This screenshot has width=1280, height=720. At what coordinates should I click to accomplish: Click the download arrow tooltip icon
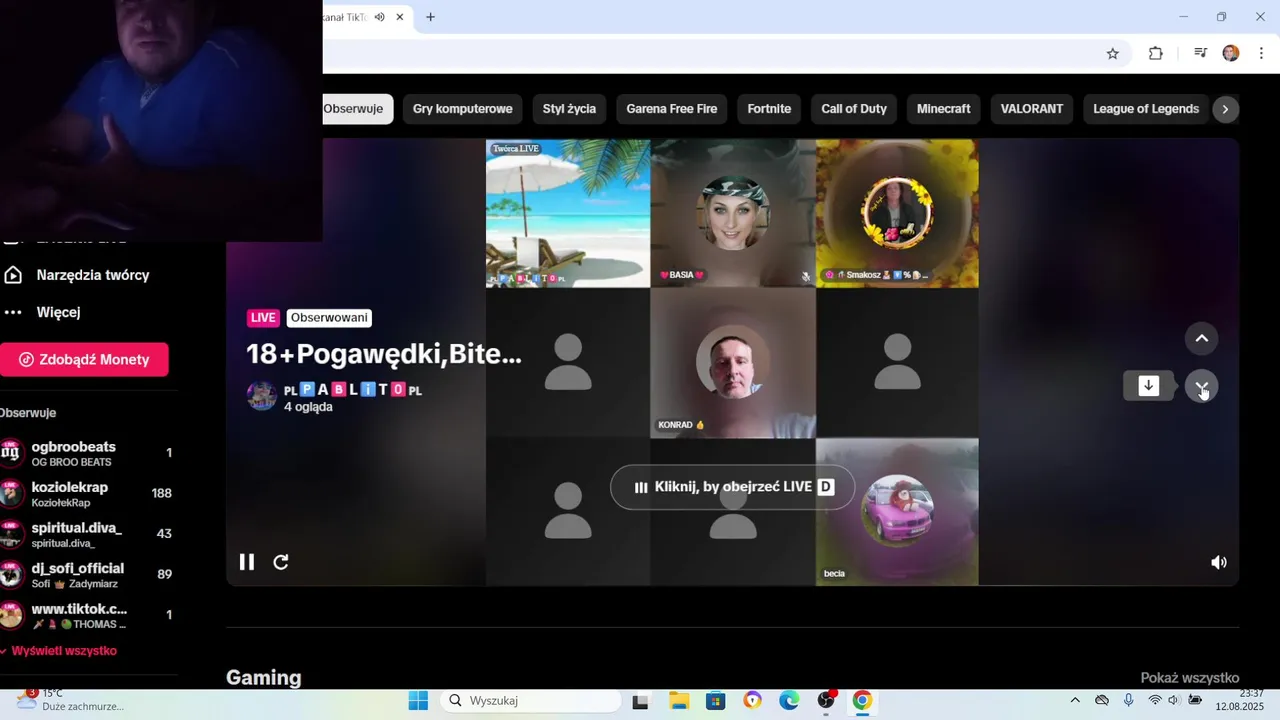1149,386
